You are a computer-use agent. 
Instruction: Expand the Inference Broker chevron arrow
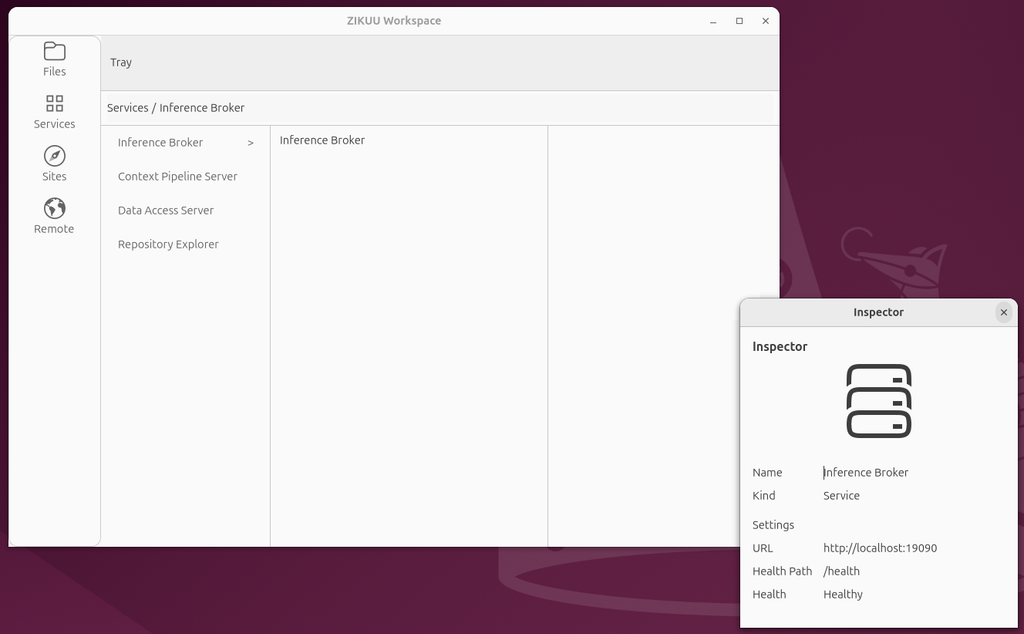coord(250,142)
